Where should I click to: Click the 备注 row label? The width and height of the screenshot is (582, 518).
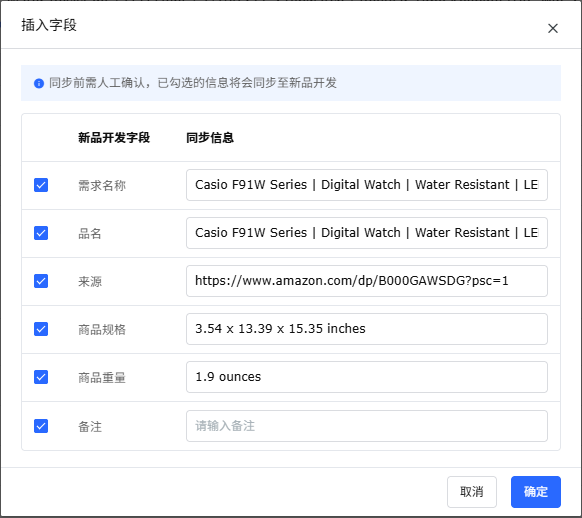click(90, 426)
